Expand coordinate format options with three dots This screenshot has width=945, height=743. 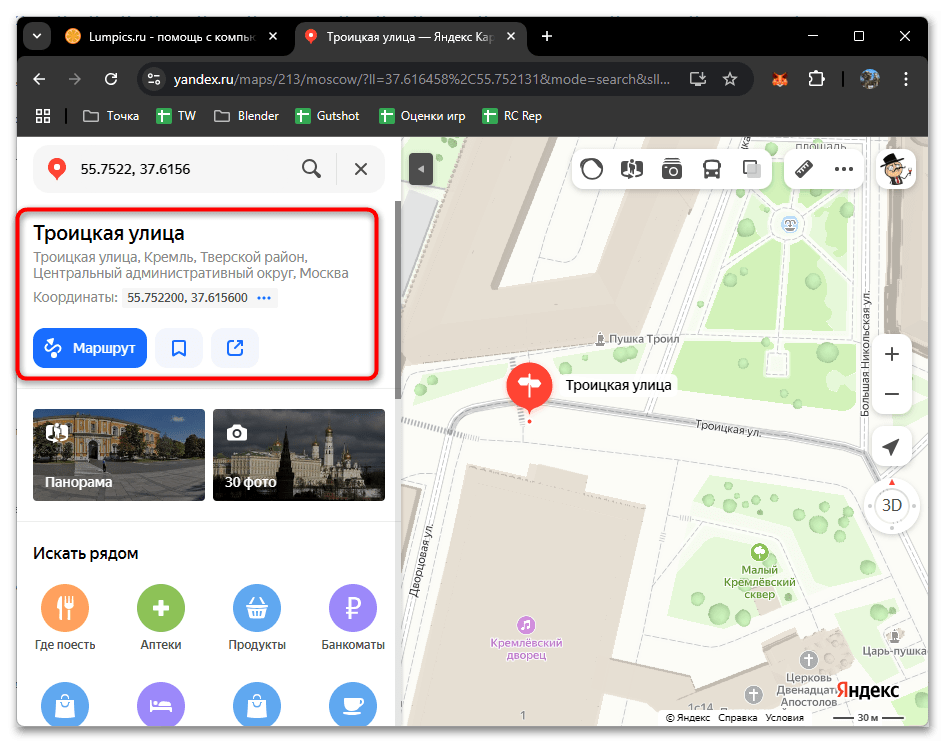click(264, 298)
